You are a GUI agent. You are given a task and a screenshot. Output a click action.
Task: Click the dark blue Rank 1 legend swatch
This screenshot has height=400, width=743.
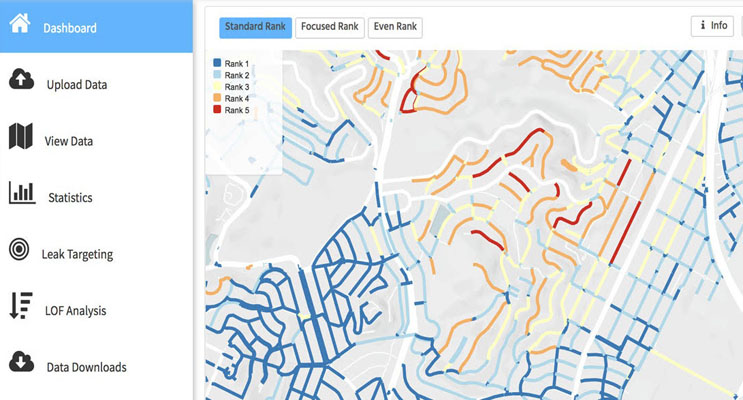(217, 63)
